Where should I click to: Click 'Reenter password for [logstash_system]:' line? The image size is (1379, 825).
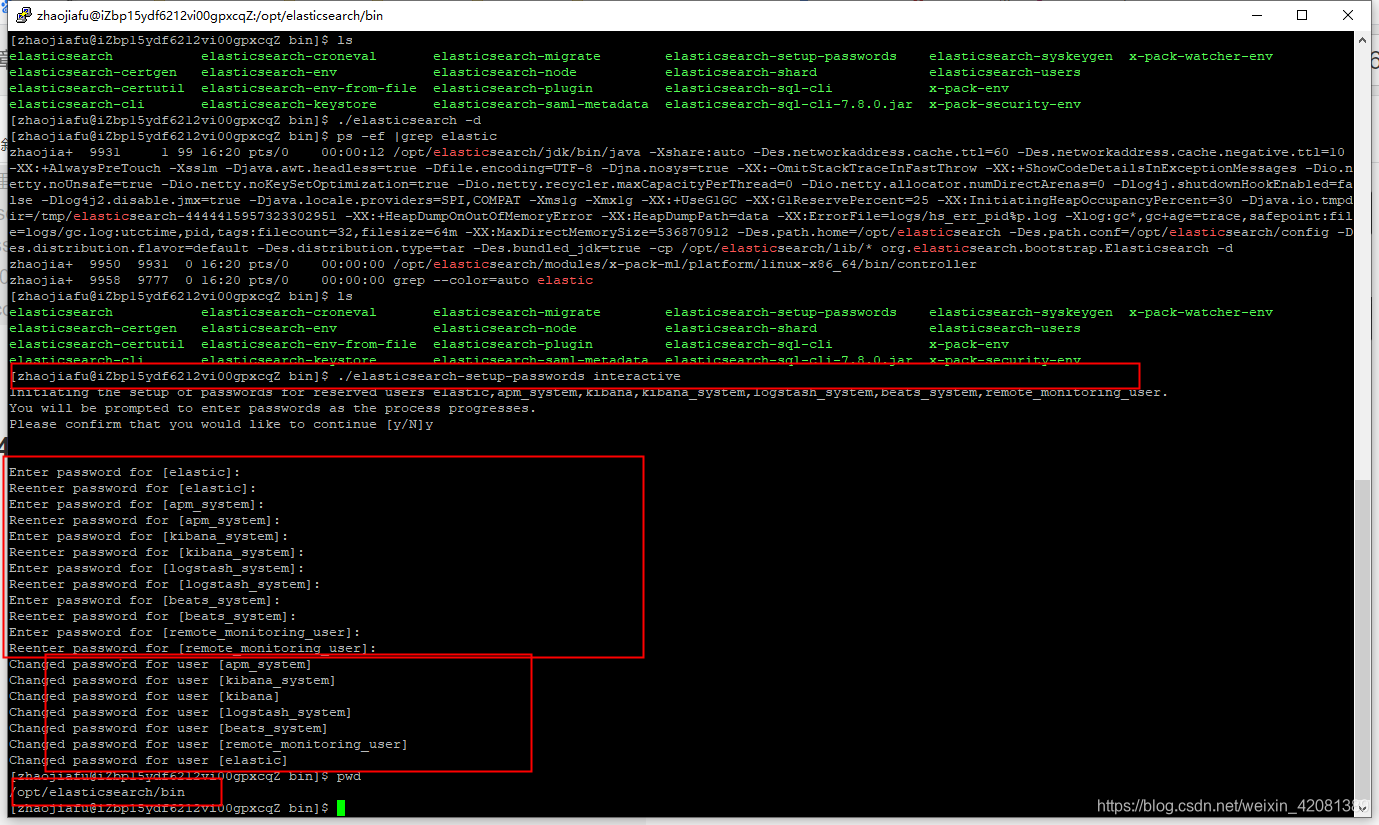[165, 584]
